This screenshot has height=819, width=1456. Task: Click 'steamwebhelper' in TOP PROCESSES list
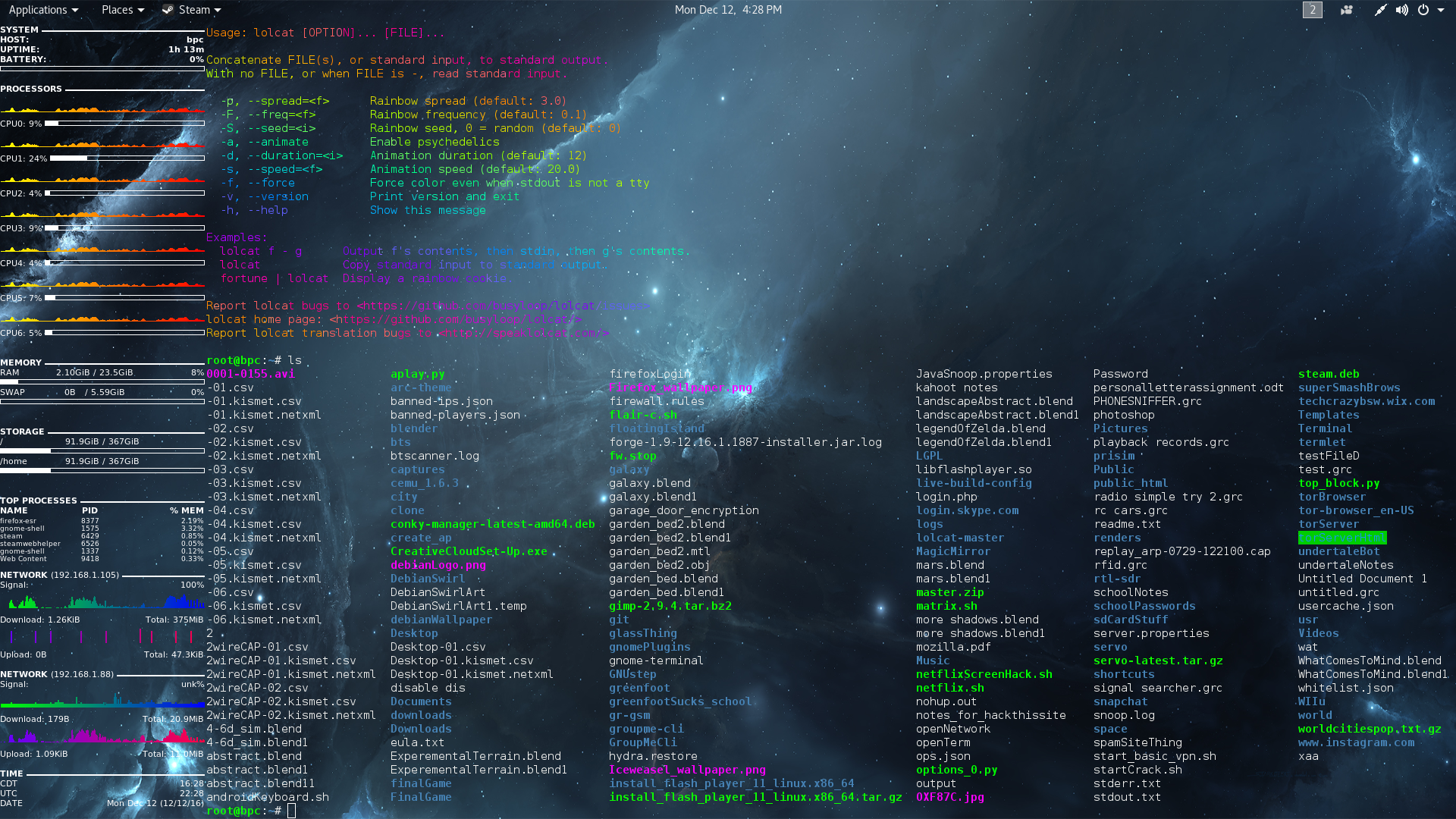[30, 544]
